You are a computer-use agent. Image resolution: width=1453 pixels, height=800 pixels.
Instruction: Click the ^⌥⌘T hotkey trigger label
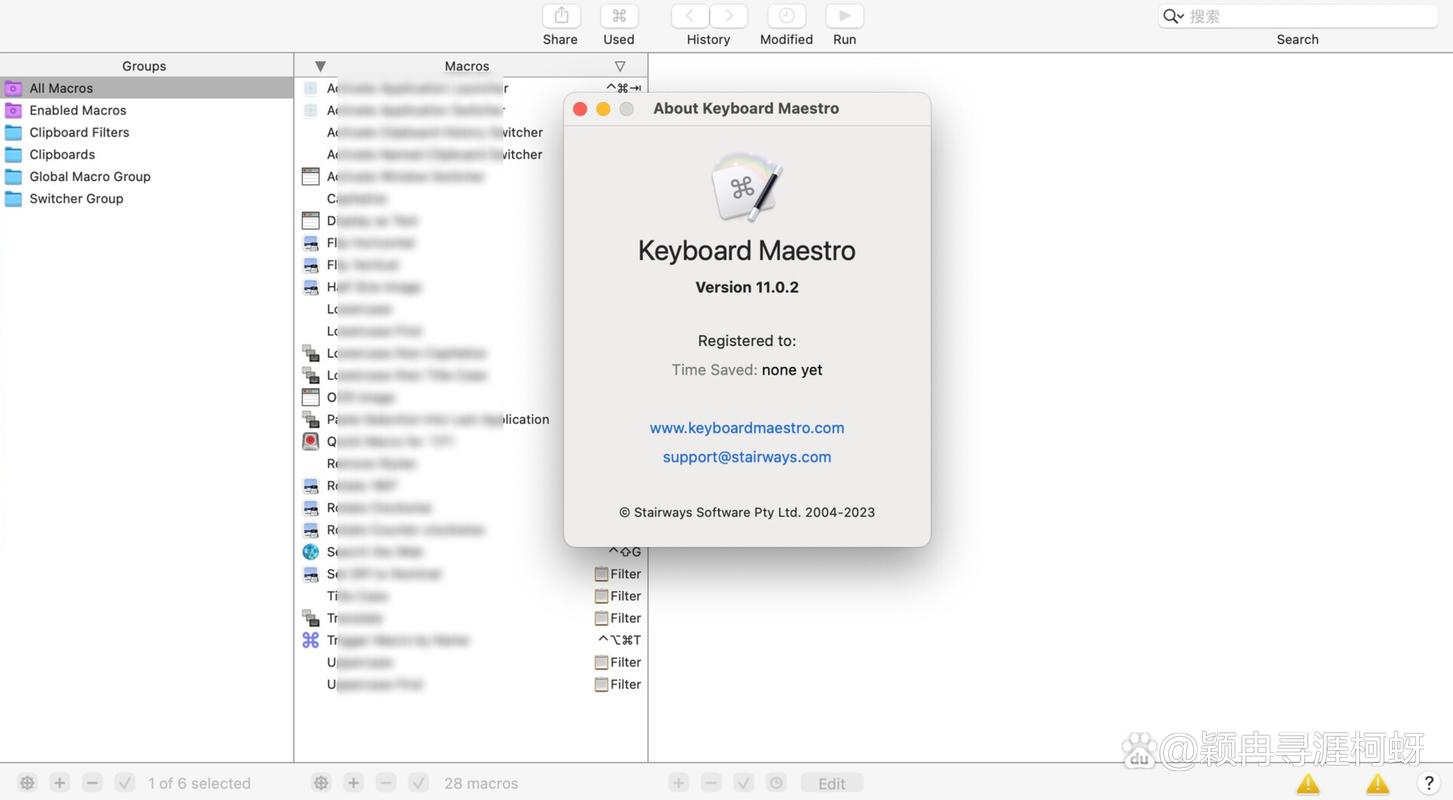pos(620,640)
